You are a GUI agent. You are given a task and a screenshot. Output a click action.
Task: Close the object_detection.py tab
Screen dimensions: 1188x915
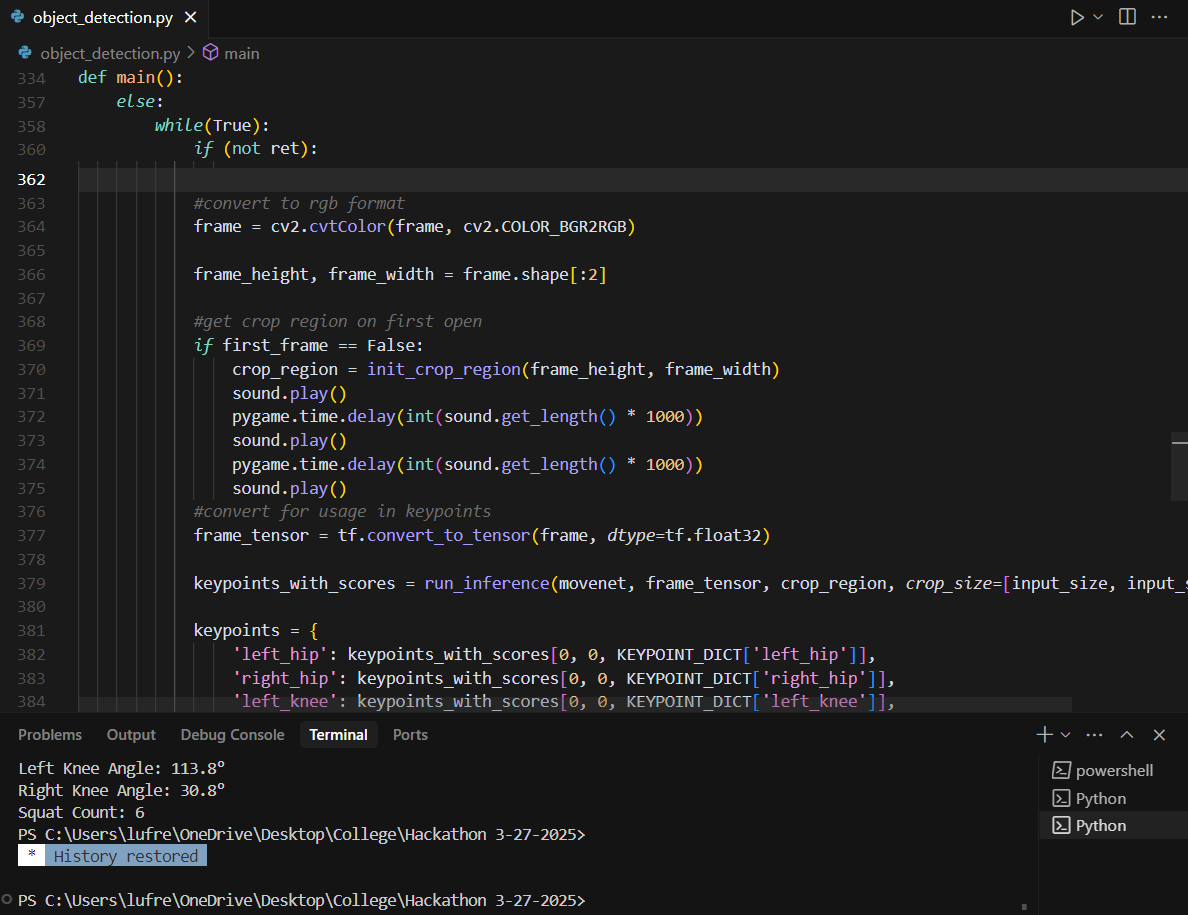pos(191,17)
